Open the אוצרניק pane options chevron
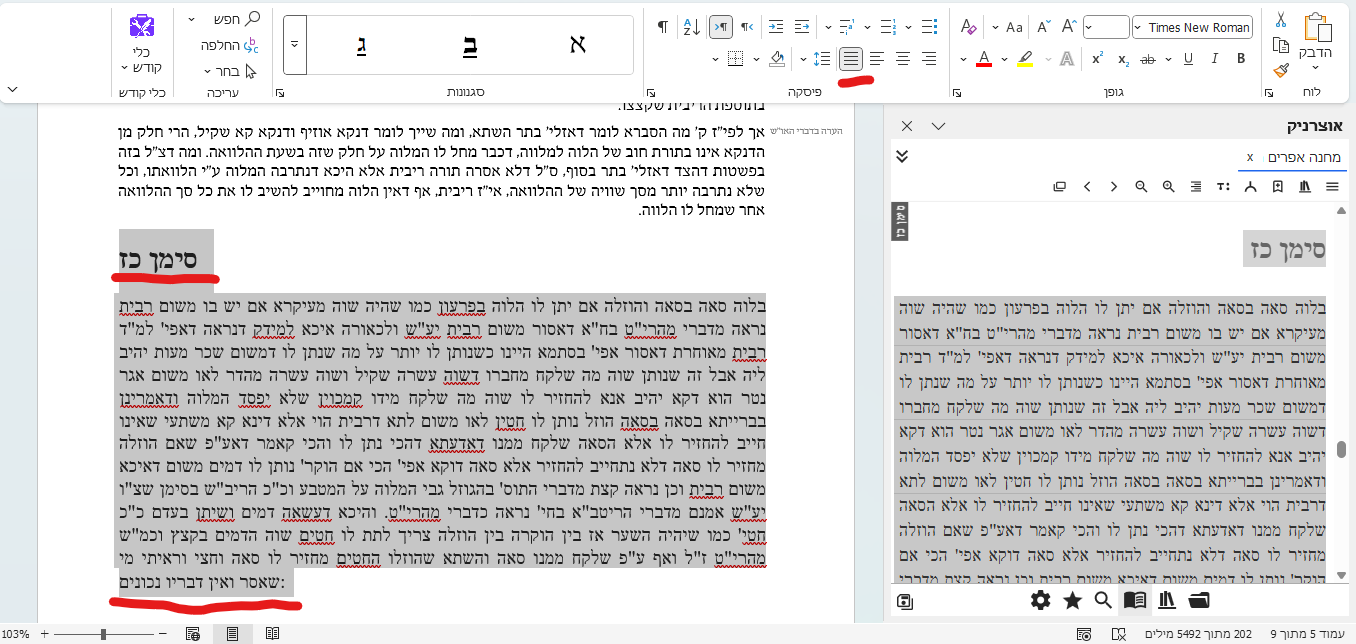 [938, 126]
